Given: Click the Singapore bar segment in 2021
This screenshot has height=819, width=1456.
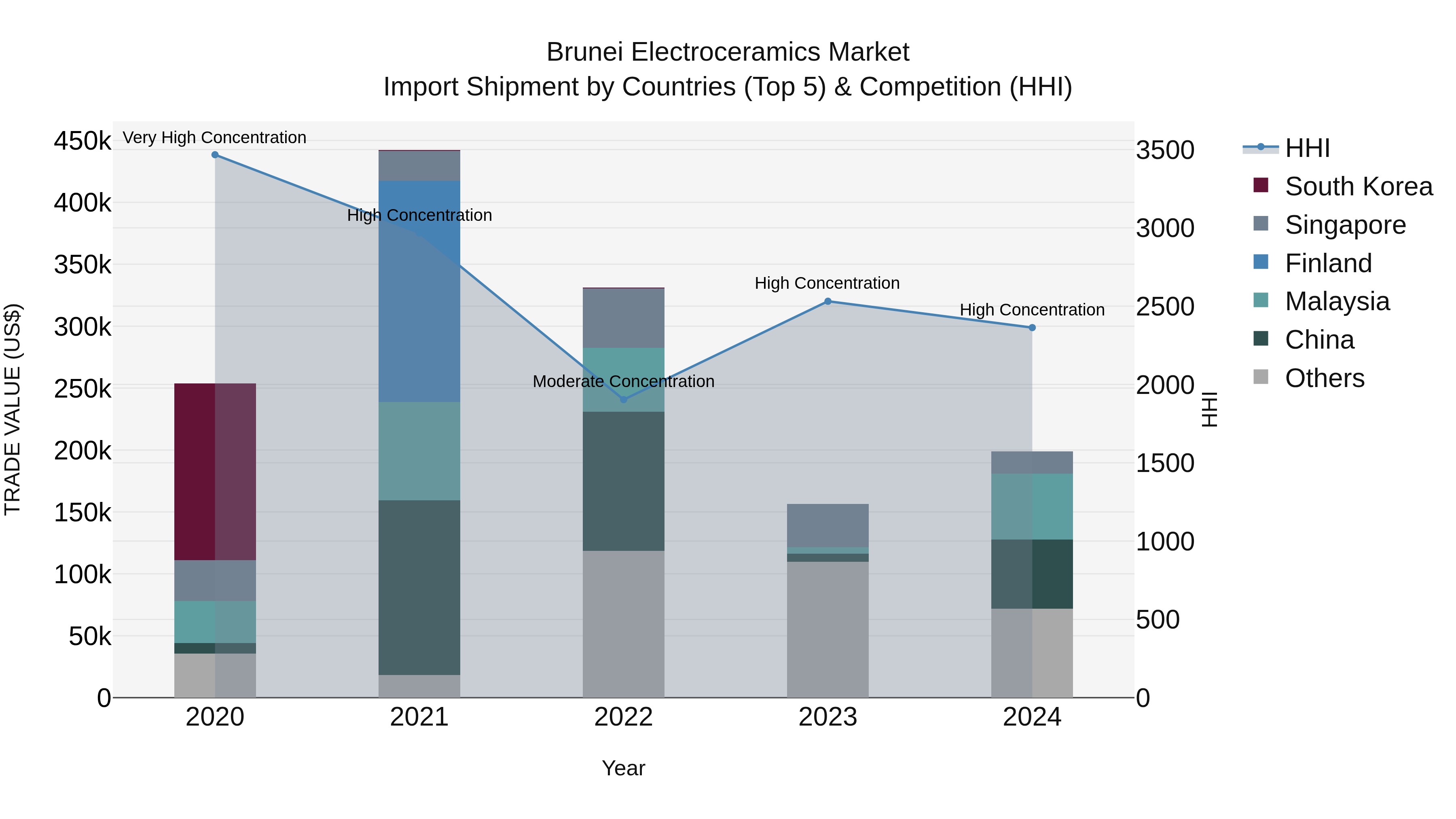Looking at the screenshot, I should tap(419, 166).
